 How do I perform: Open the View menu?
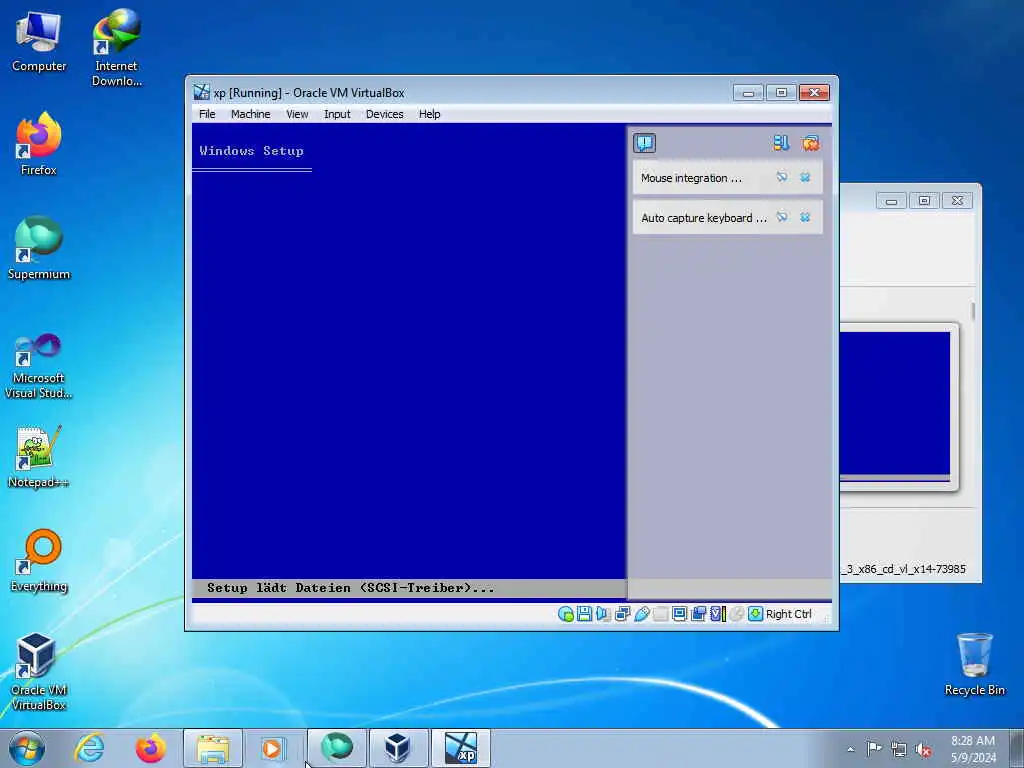[x=296, y=114]
